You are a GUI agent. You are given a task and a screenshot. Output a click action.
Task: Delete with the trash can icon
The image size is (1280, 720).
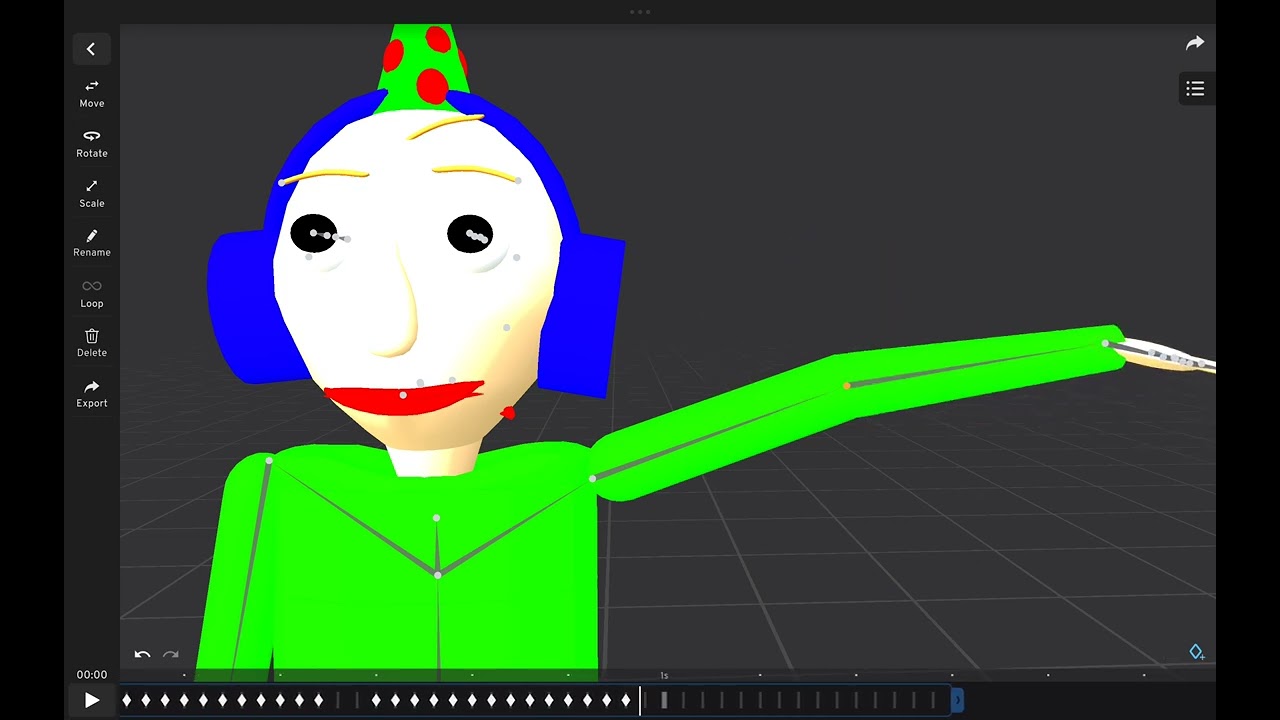[92, 343]
